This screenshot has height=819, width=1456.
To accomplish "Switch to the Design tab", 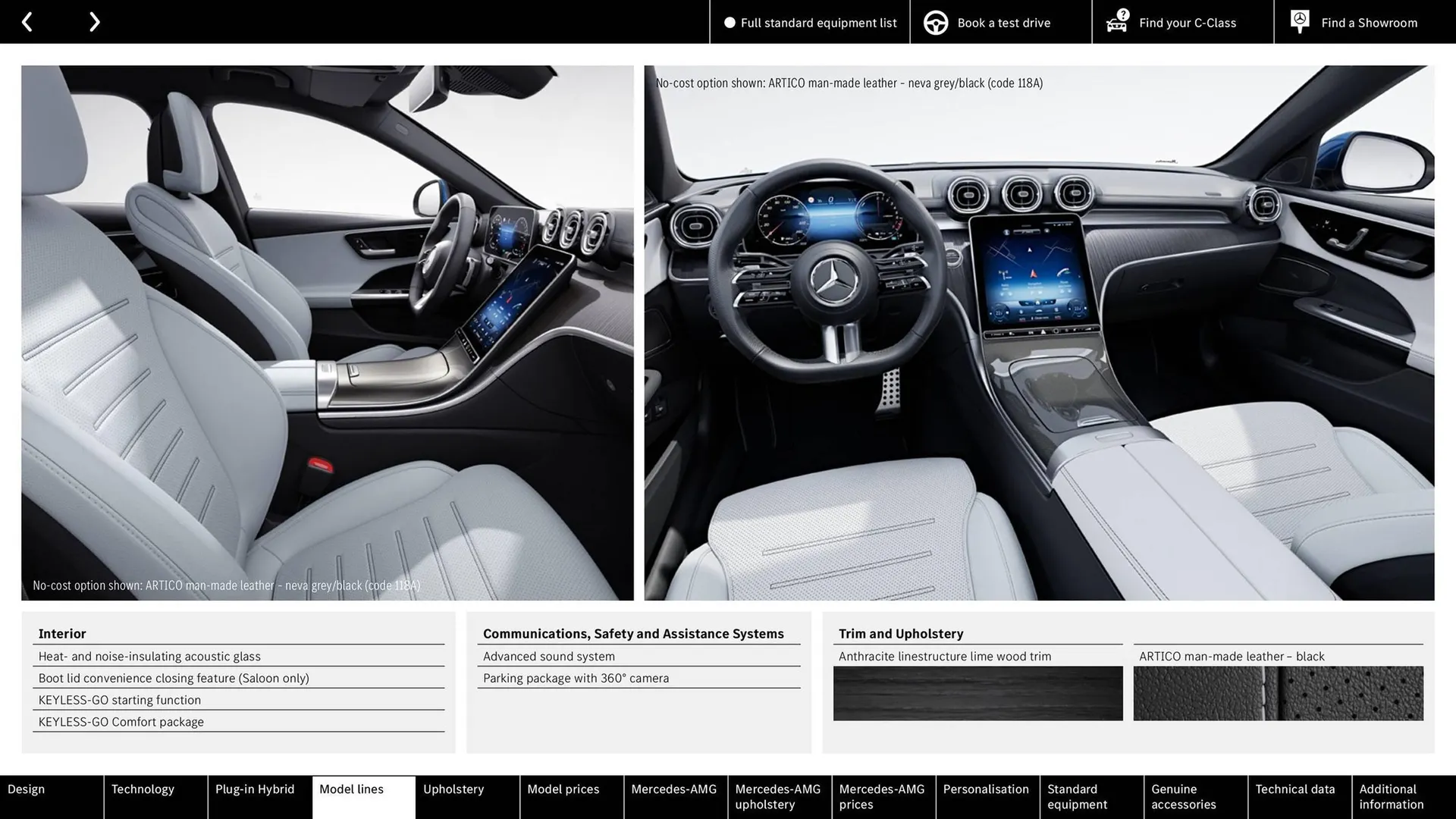I will point(27,796).
